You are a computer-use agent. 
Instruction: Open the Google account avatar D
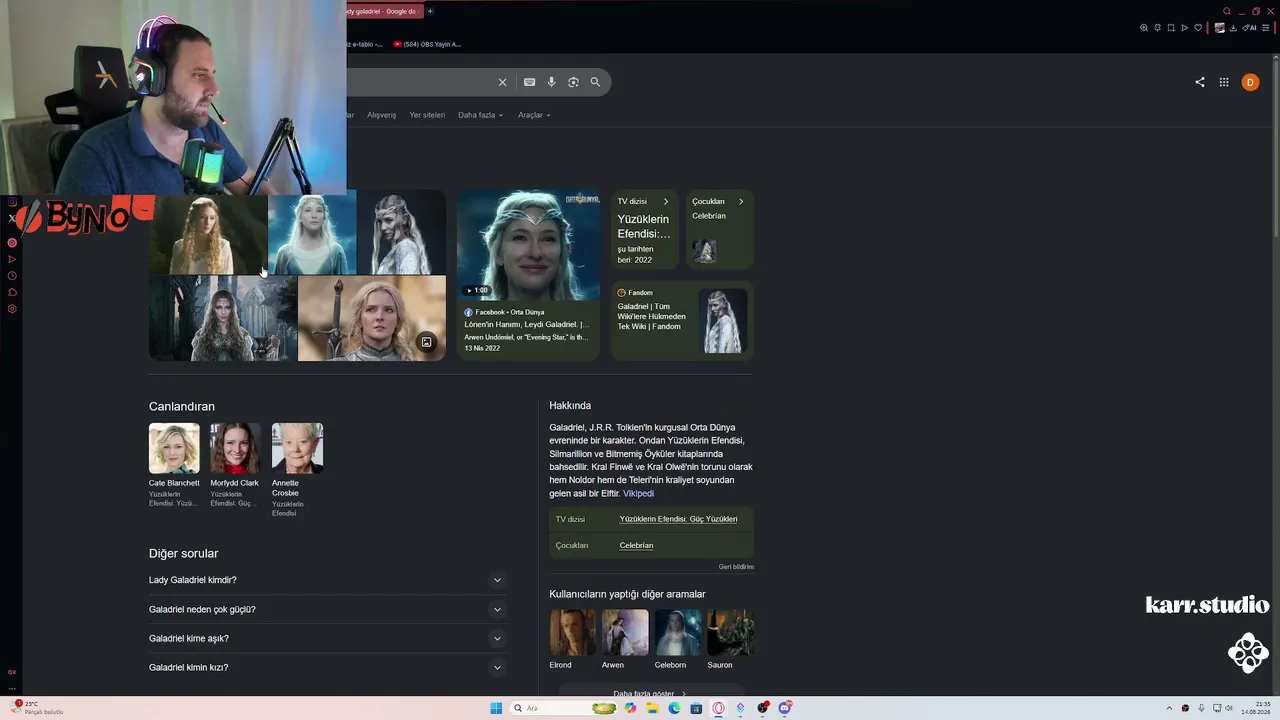1250,82
